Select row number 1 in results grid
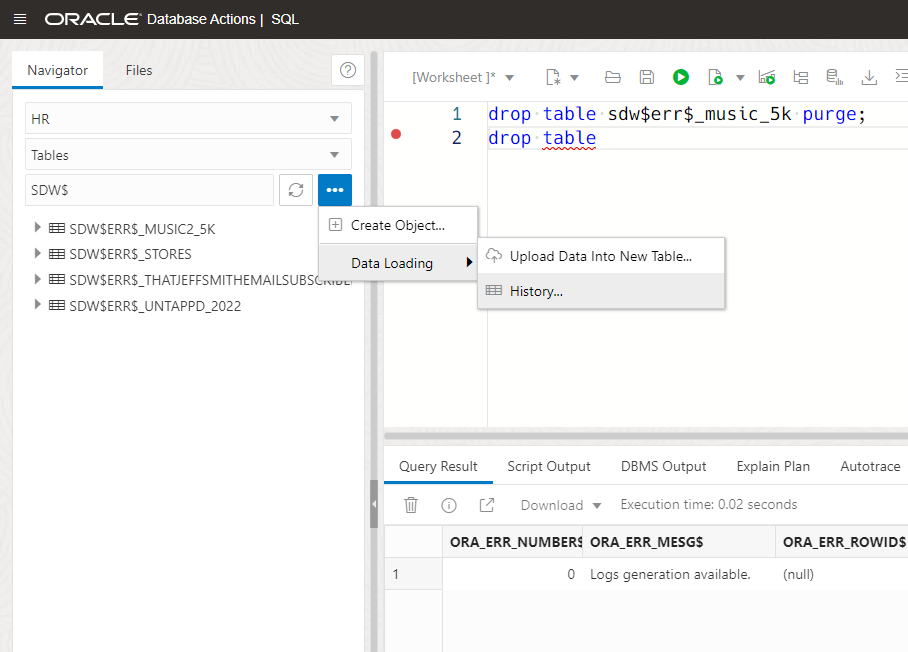Screen dimensions: 908x652 (413, 574)
